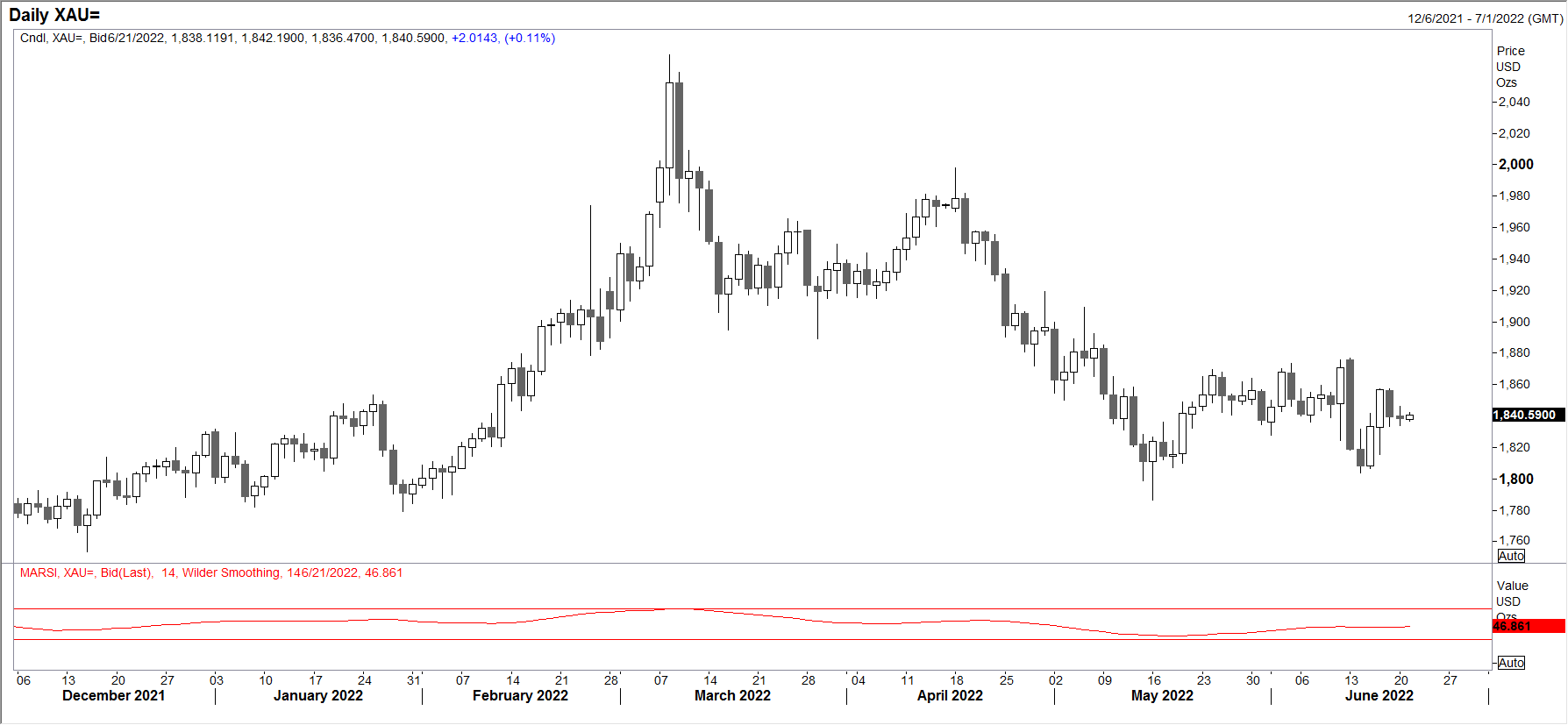
Task: Click the 1,940 price axis label
Action: coord(1515,259)
